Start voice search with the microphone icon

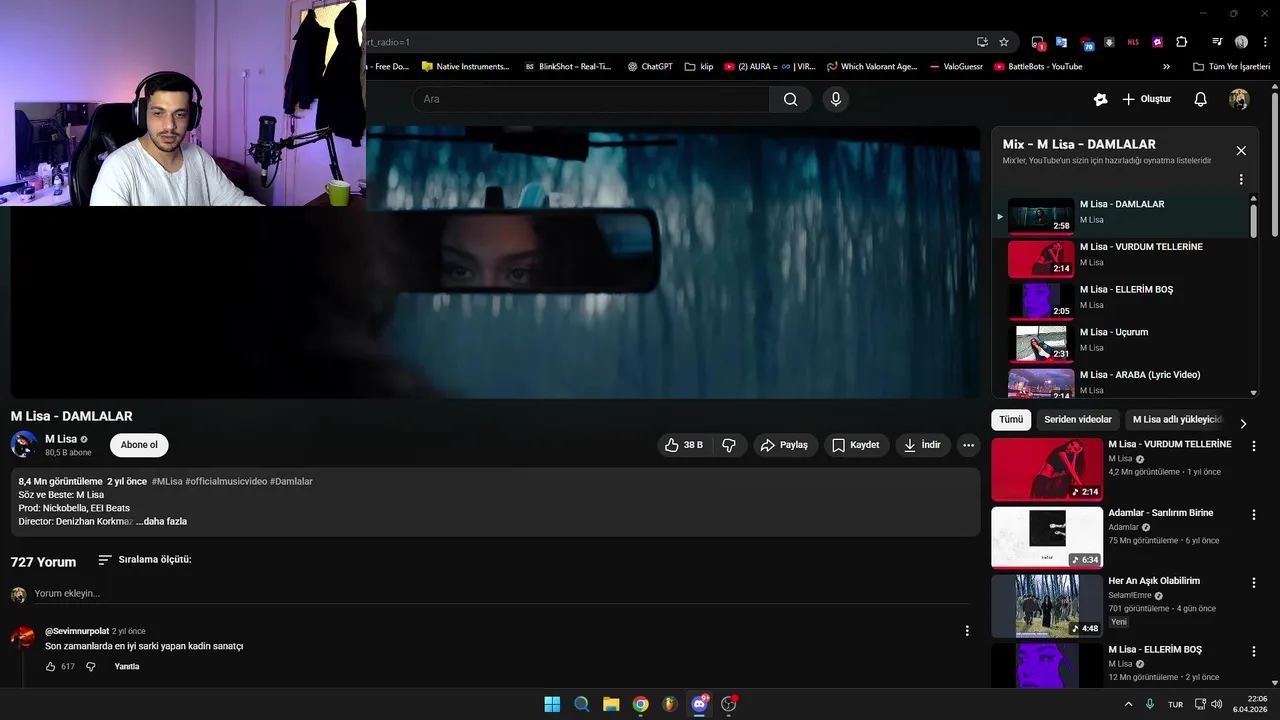coord(836,99)
